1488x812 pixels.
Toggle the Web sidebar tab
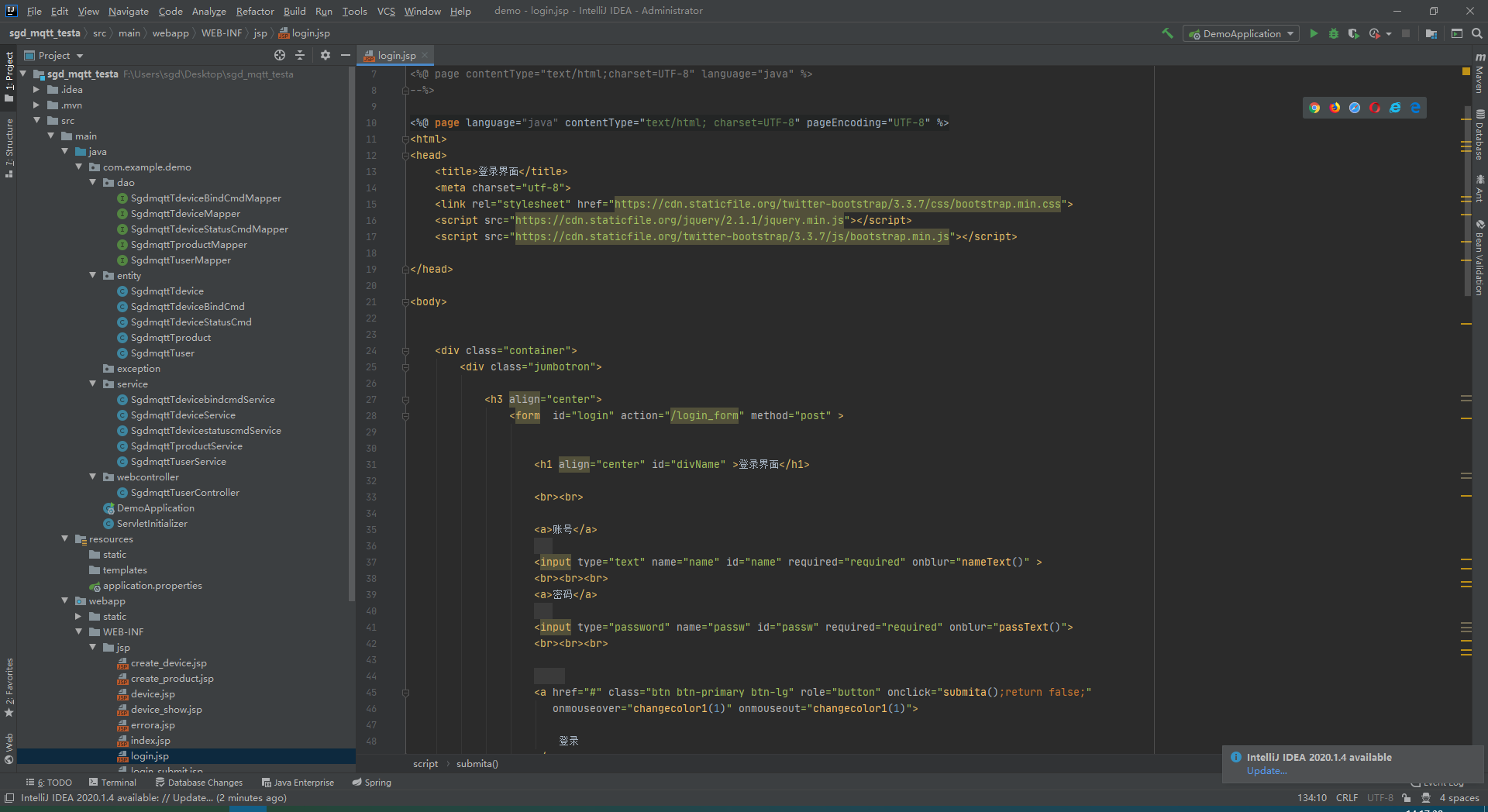point(9,748)
